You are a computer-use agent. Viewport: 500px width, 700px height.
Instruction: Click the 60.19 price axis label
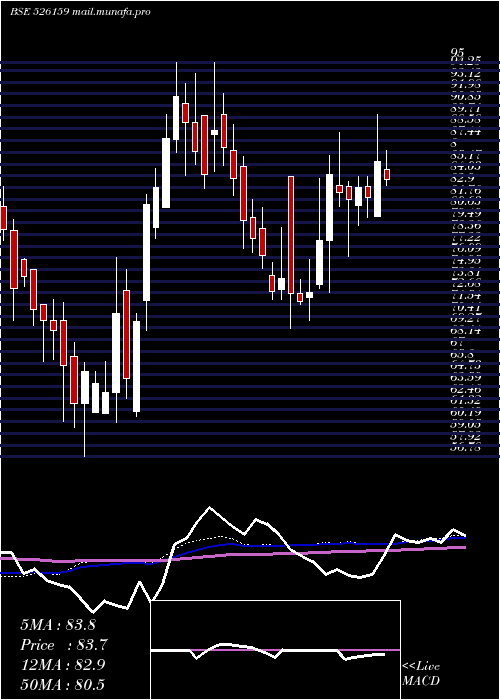pyautogui.click(x=465, y=413)
